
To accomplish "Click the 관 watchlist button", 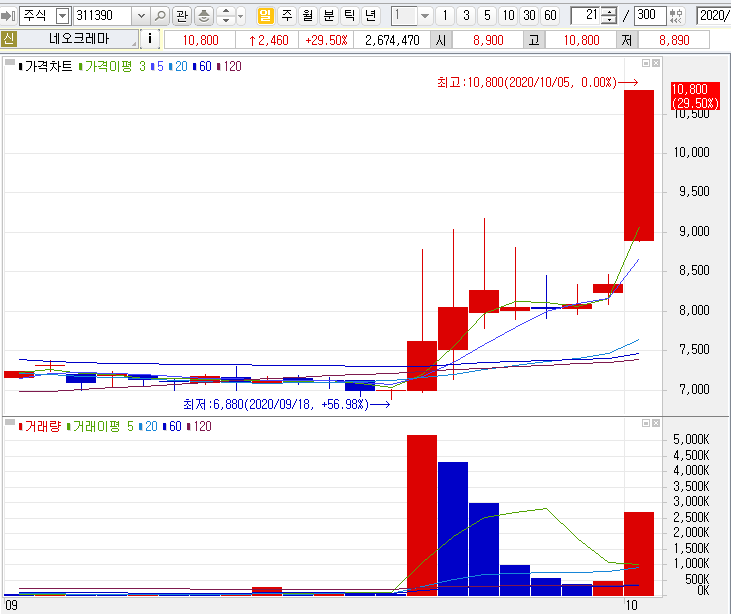I will click(x=182, y=16).
